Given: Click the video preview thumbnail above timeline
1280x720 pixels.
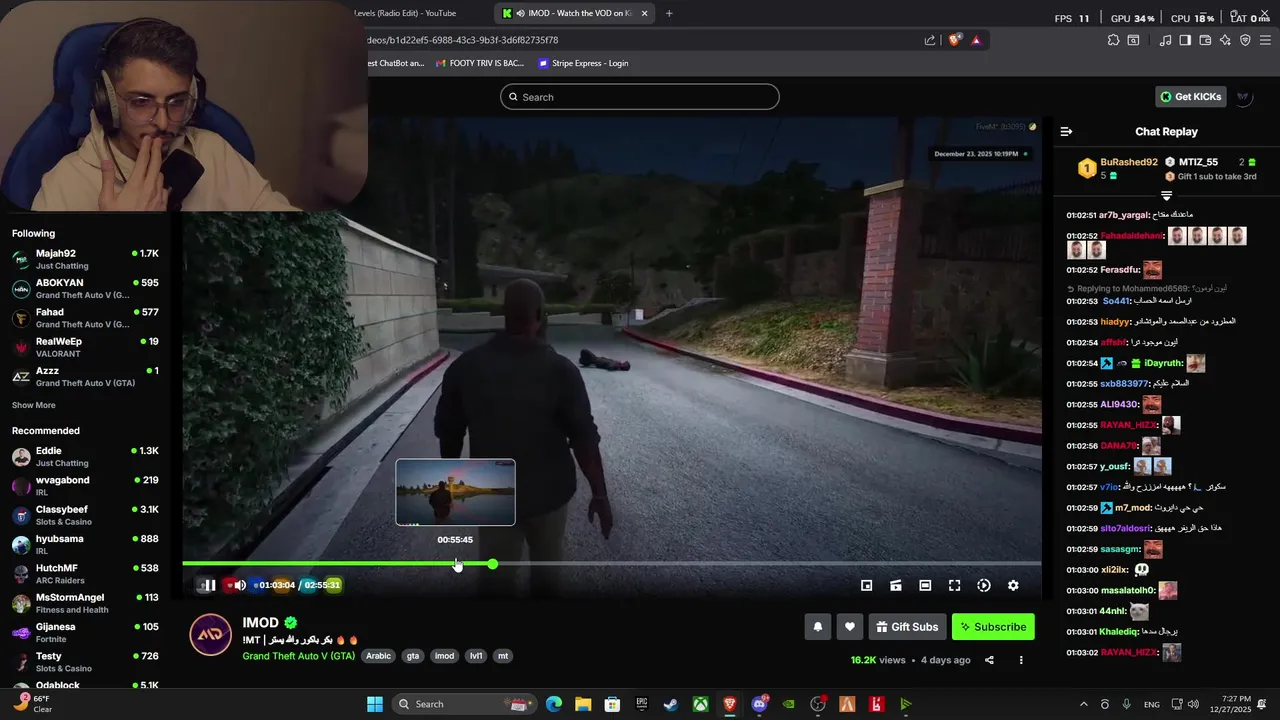Looking at the screenshot, I should click(x=455, y=492).
